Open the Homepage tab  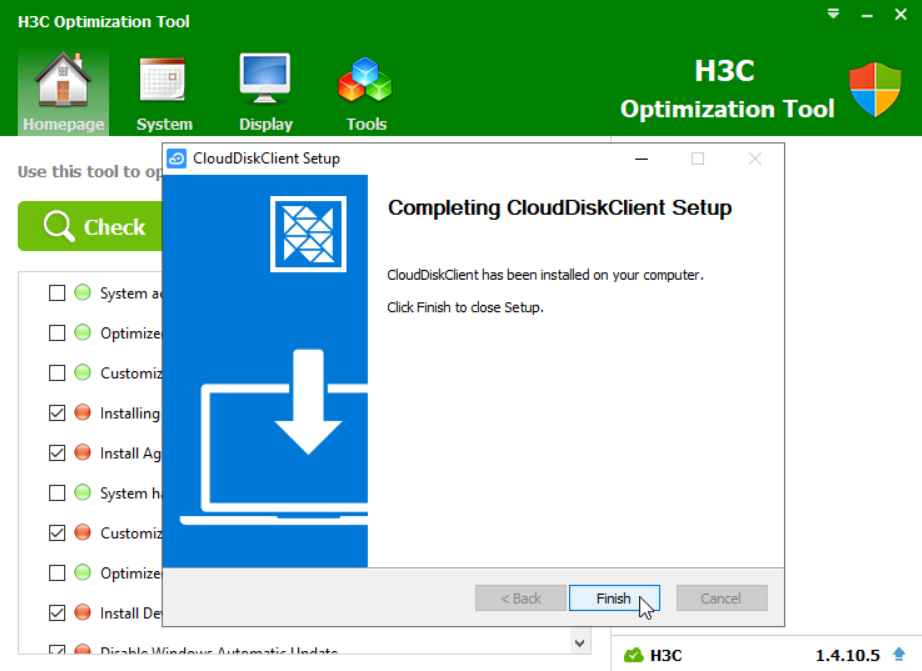point(64,92)
